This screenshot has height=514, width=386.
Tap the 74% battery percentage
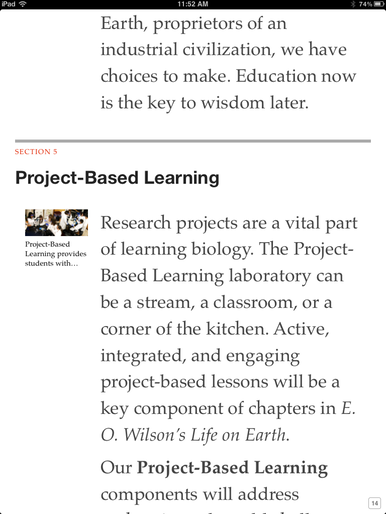pyautogui.click(x=365, y=4)
